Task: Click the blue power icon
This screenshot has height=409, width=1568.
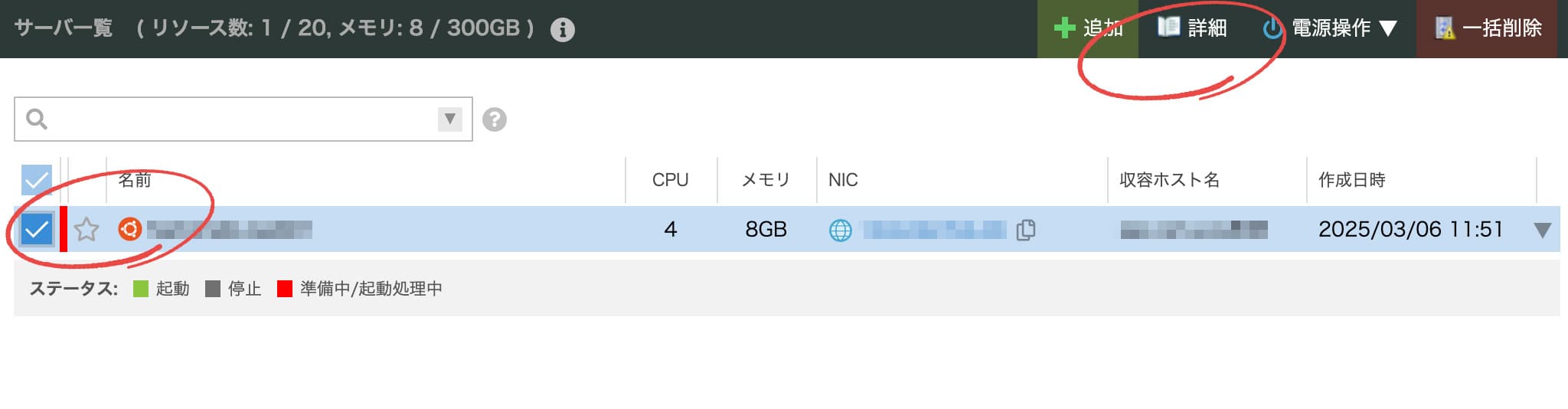Action: click(1272, 29)
